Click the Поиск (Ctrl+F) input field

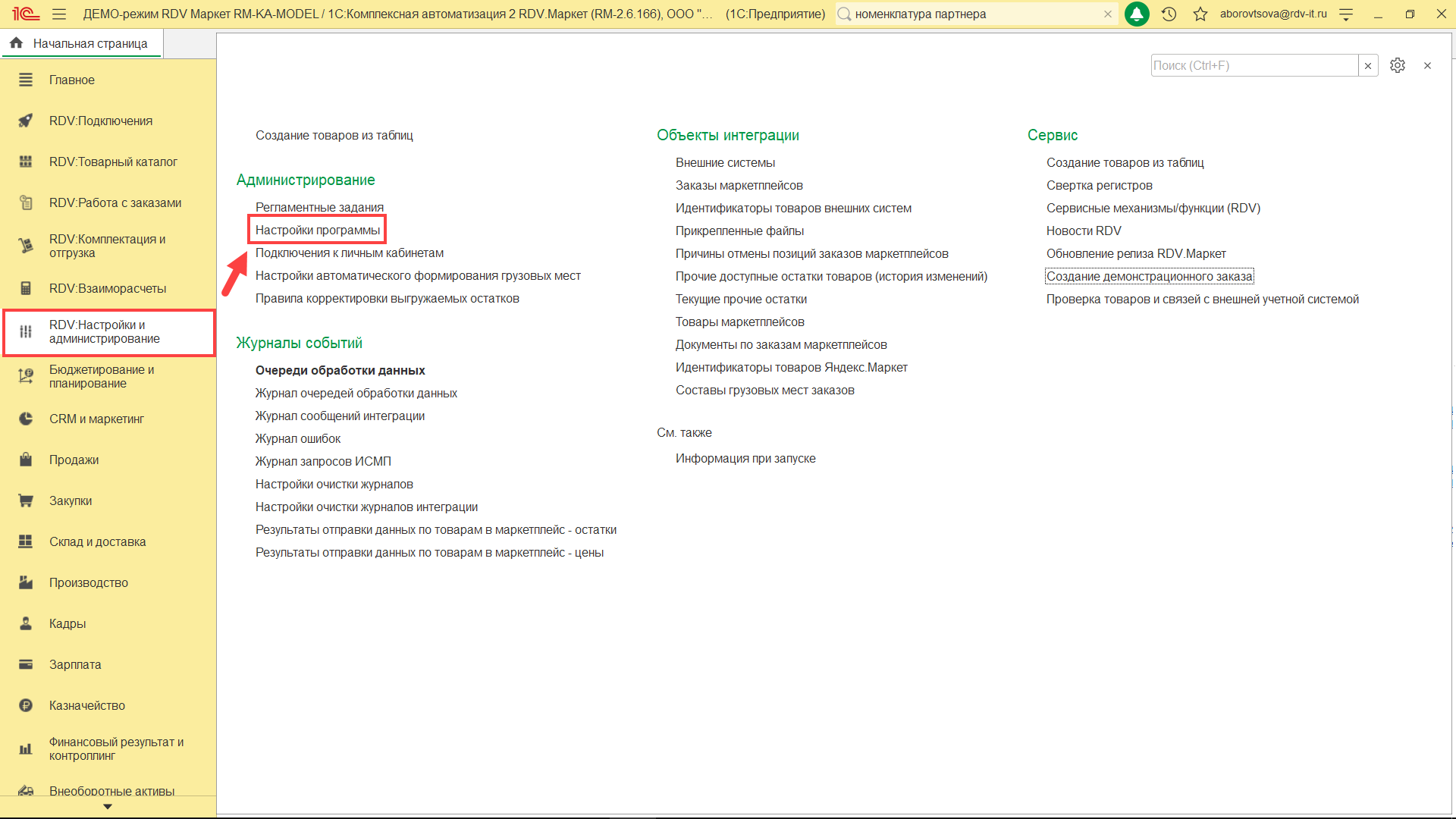coord(1253,65)
